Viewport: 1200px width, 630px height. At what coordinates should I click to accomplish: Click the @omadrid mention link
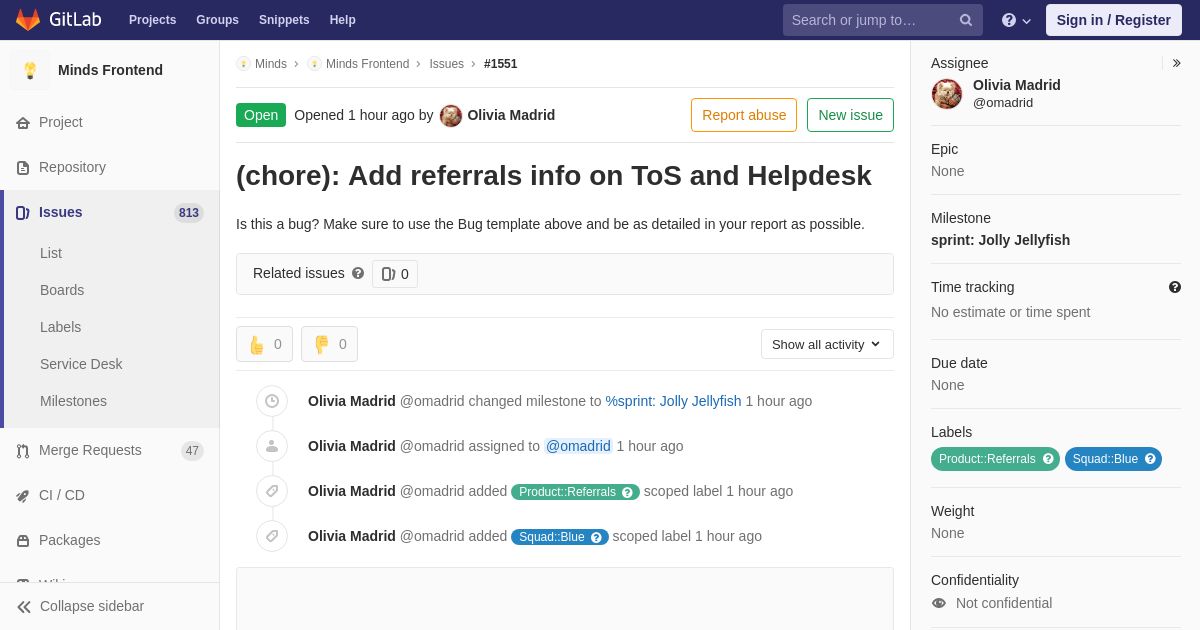point(578,446)
